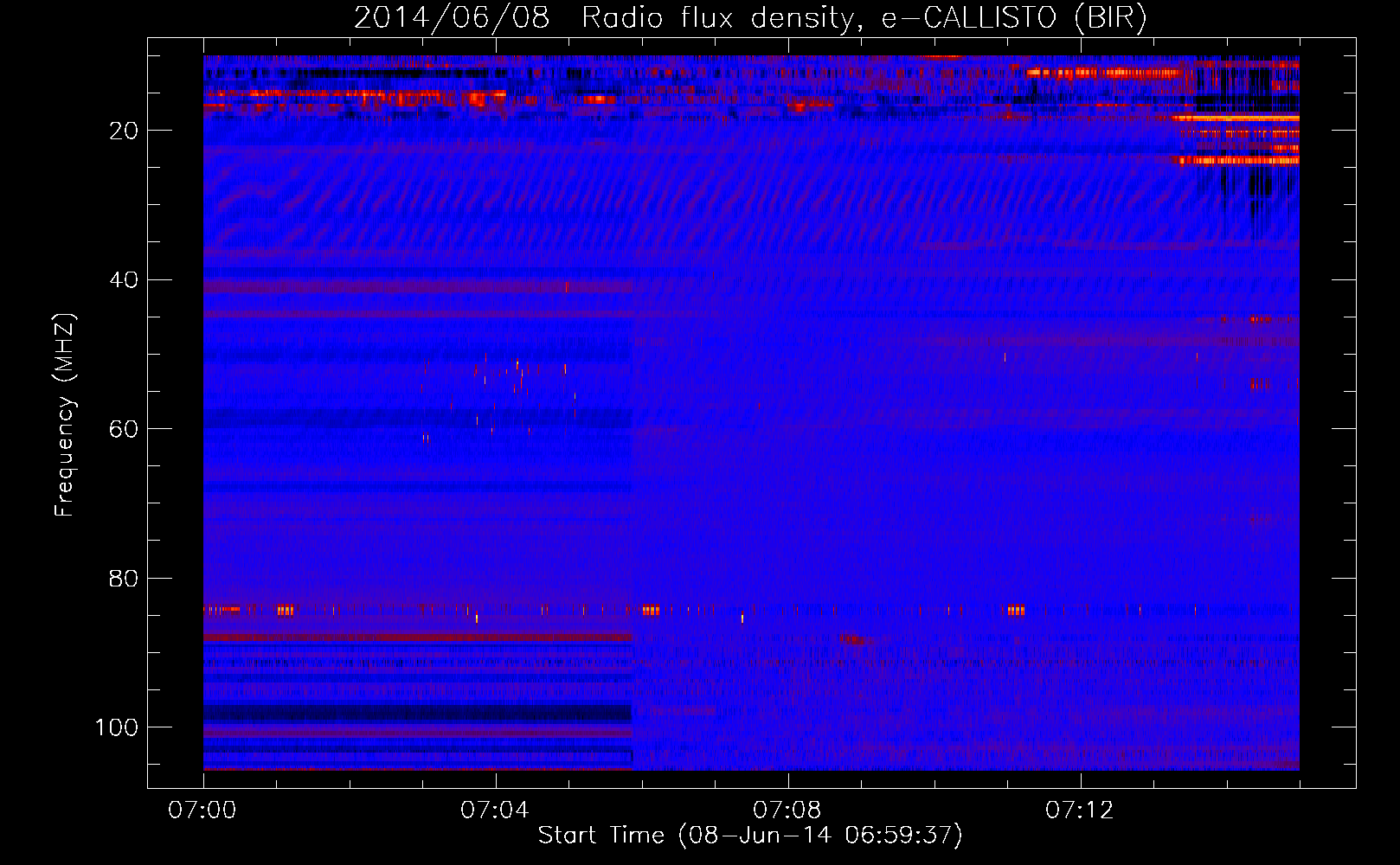
Task: Click the 80 frequency tick label
Action: 124,579
